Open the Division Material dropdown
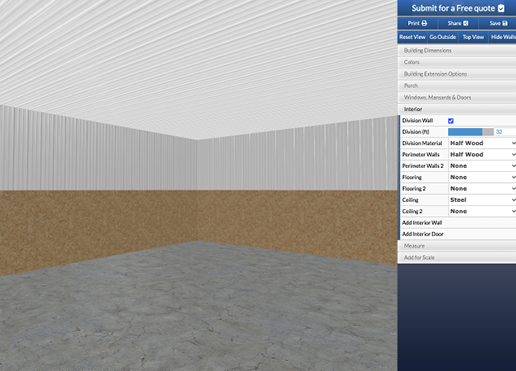Image resolution: width=516 pixels, height=371 pixels. [482, 143]
